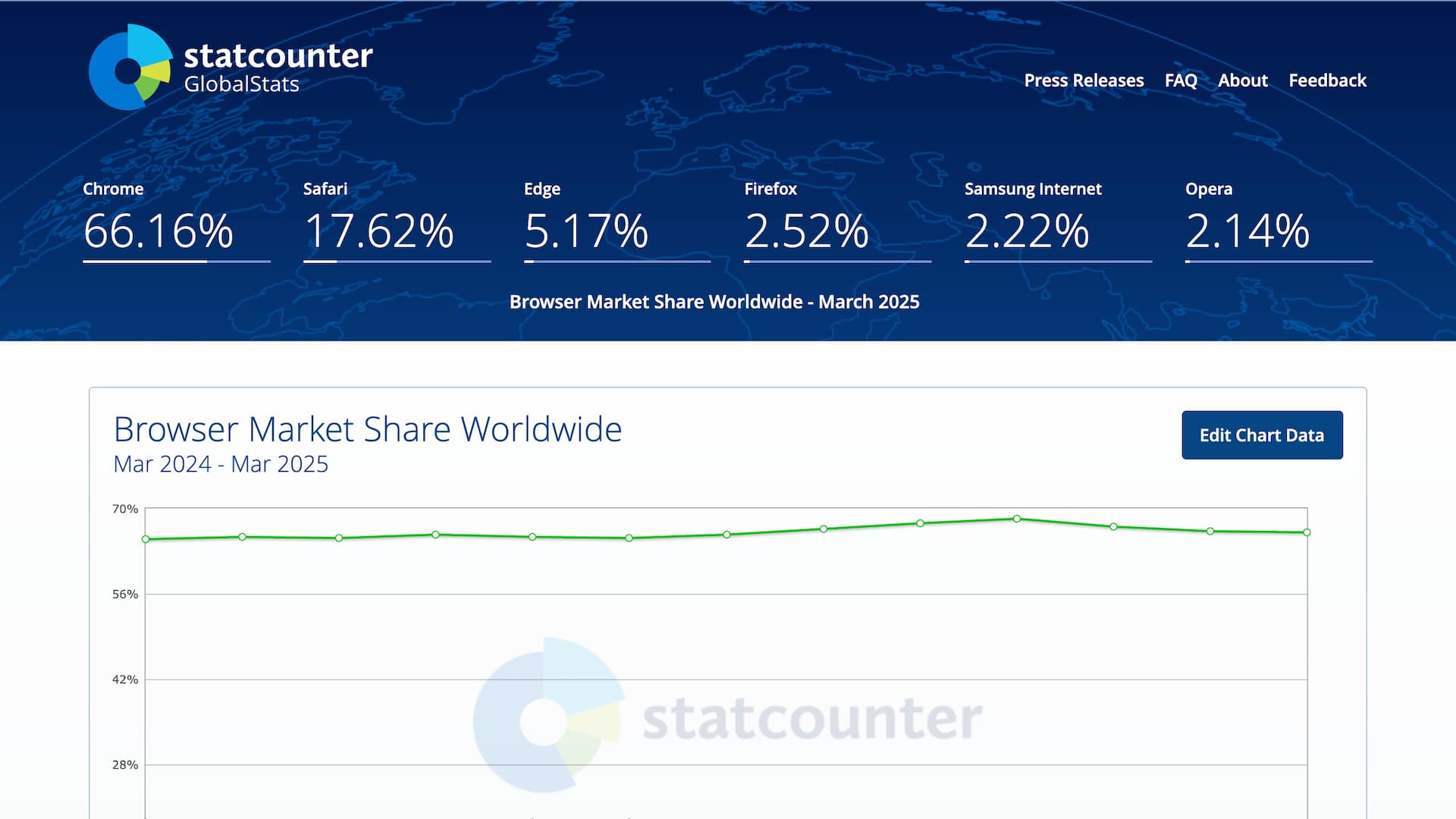
Task: Click the Chrome share progress bar
Action: [x=176, y=262]
